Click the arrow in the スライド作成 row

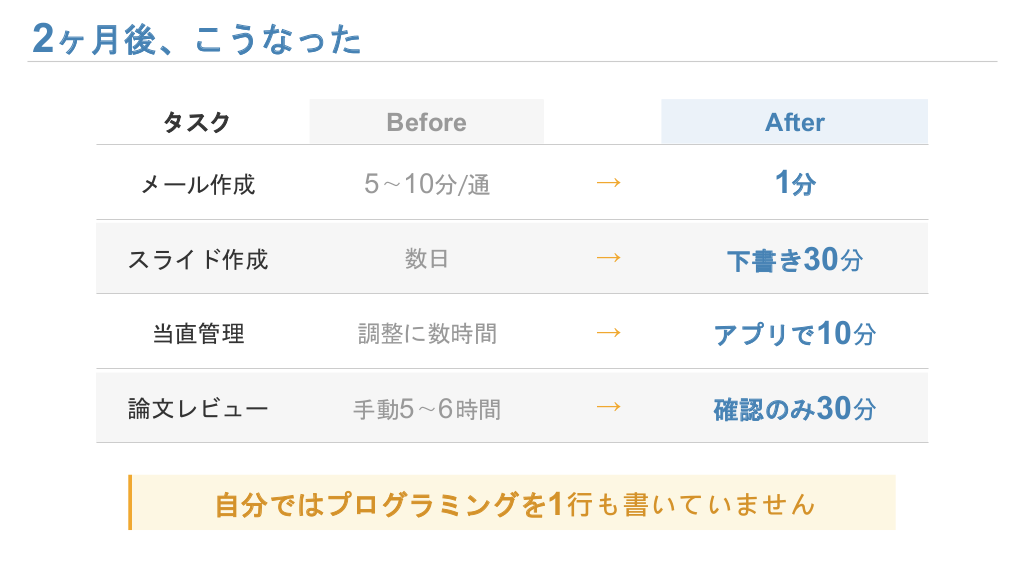tap(608, 257)
